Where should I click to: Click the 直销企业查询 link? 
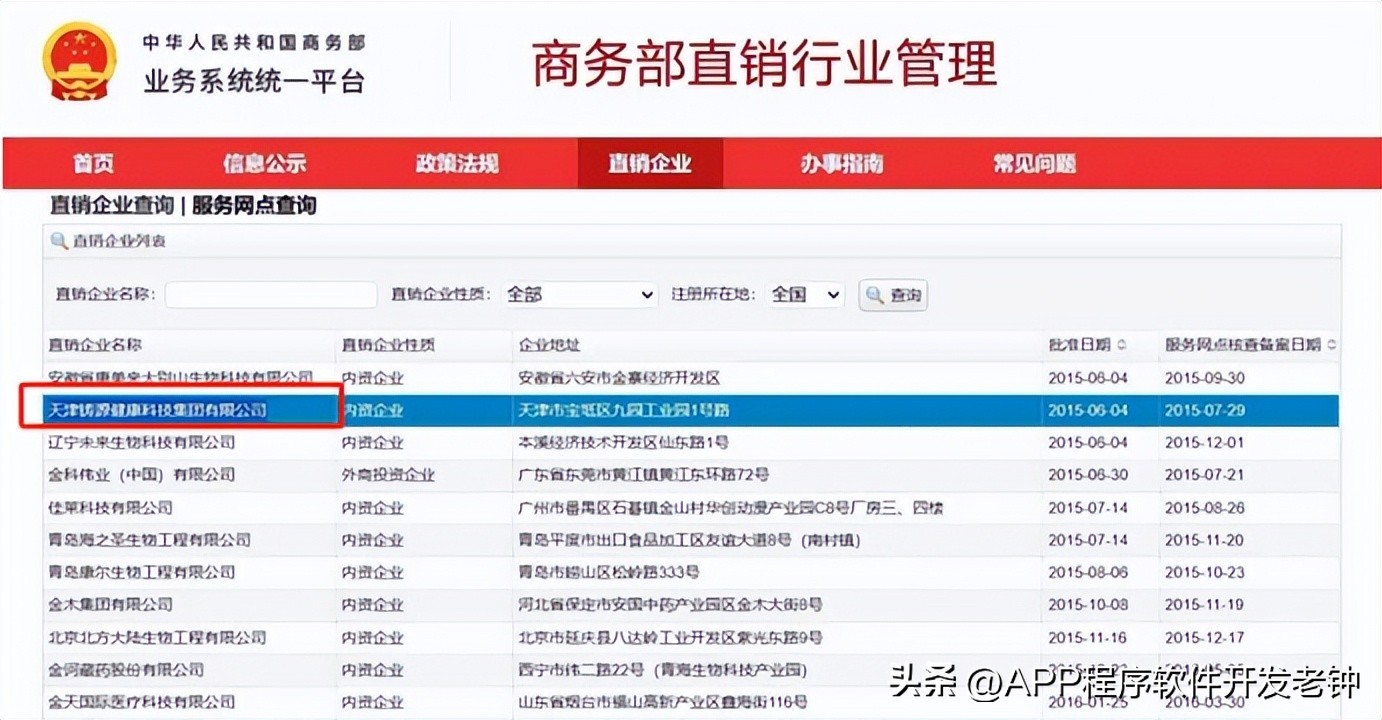(x=111, y=206)
